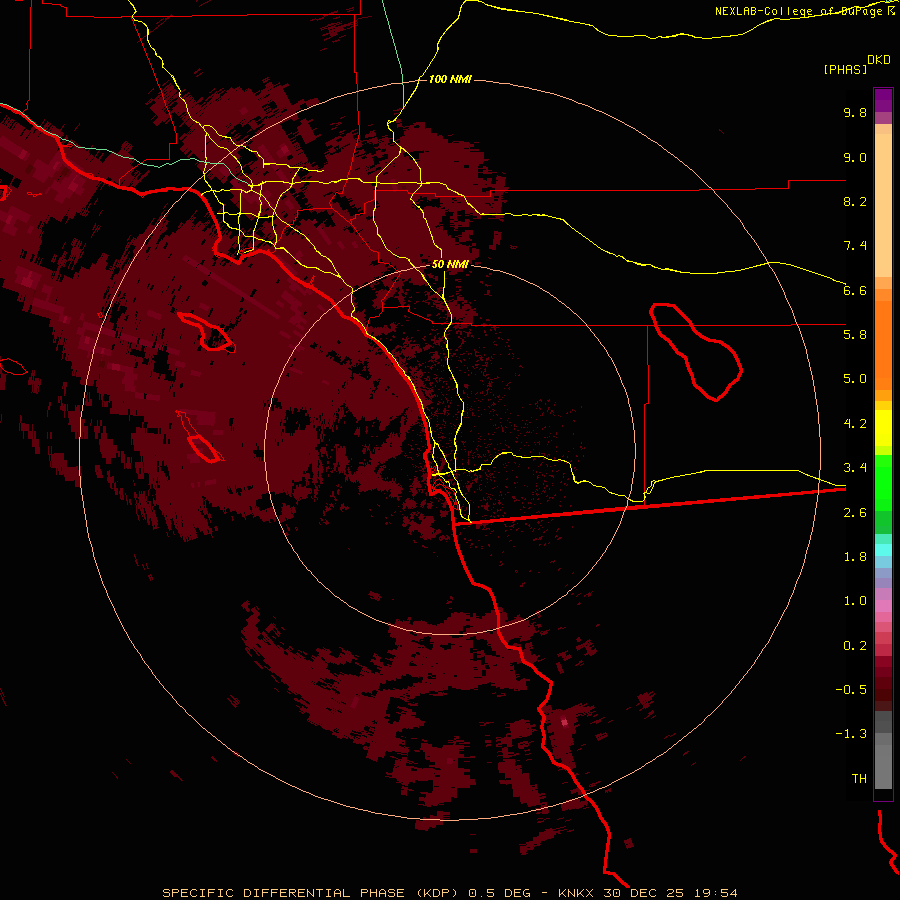Click the cyan segment of color bar

[x=883, y=550]
